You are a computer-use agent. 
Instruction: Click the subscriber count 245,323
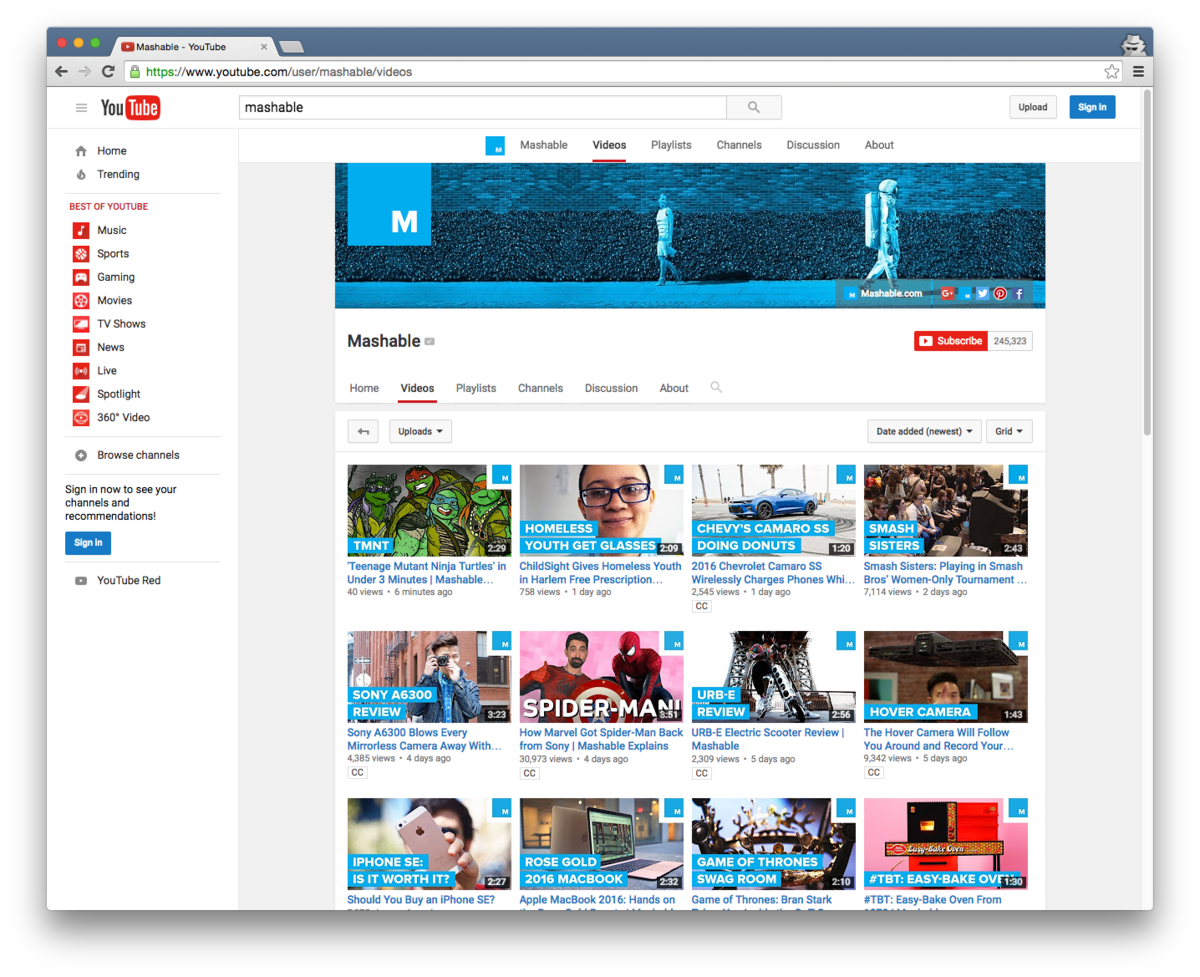(x=1010, y=341)
